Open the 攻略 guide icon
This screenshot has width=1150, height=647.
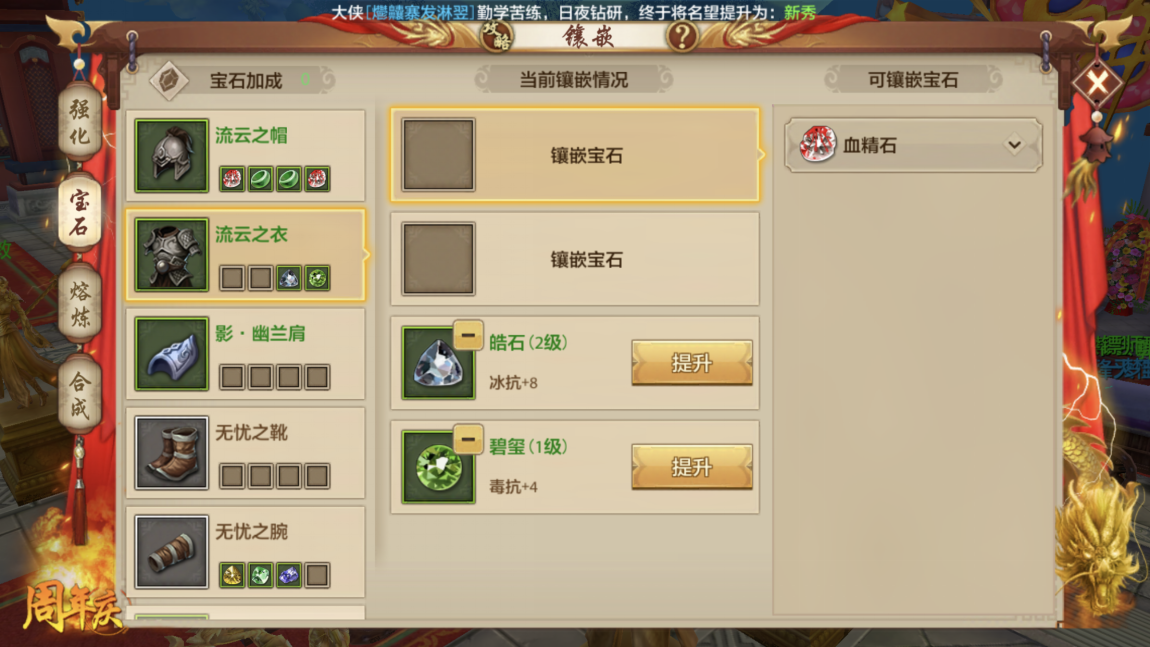[497, 34]
